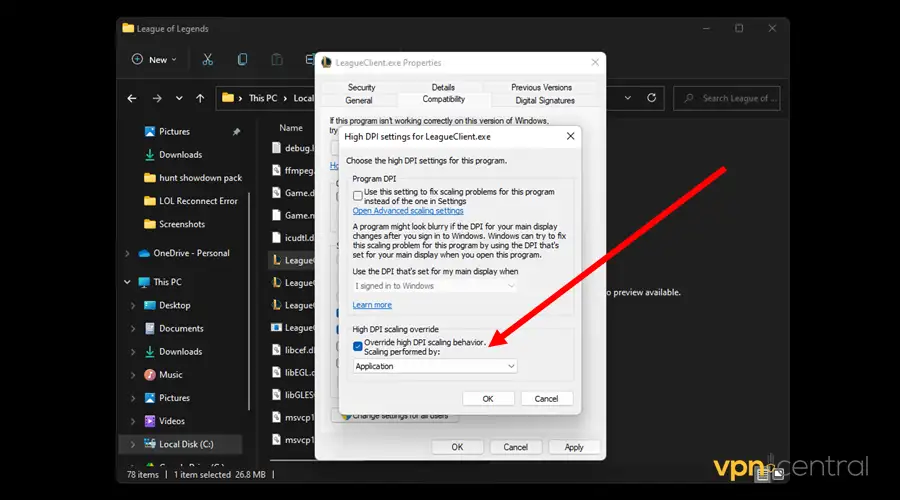Select the Compatibility tab in Properties

click(444, 99)
